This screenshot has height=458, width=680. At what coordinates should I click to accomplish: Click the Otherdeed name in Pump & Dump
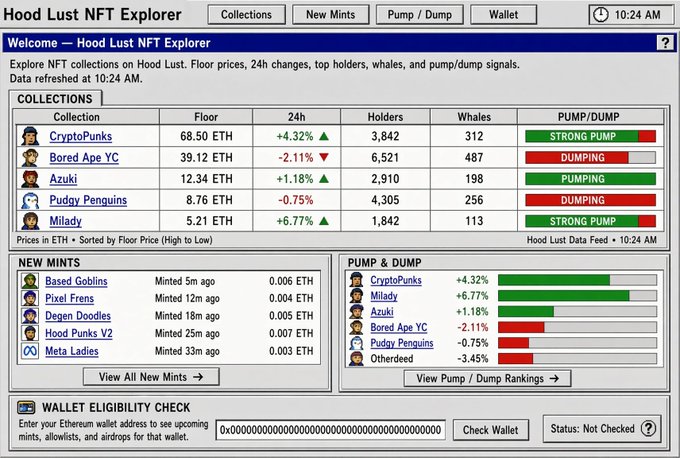pyautogui.click(x=392, y=359)
